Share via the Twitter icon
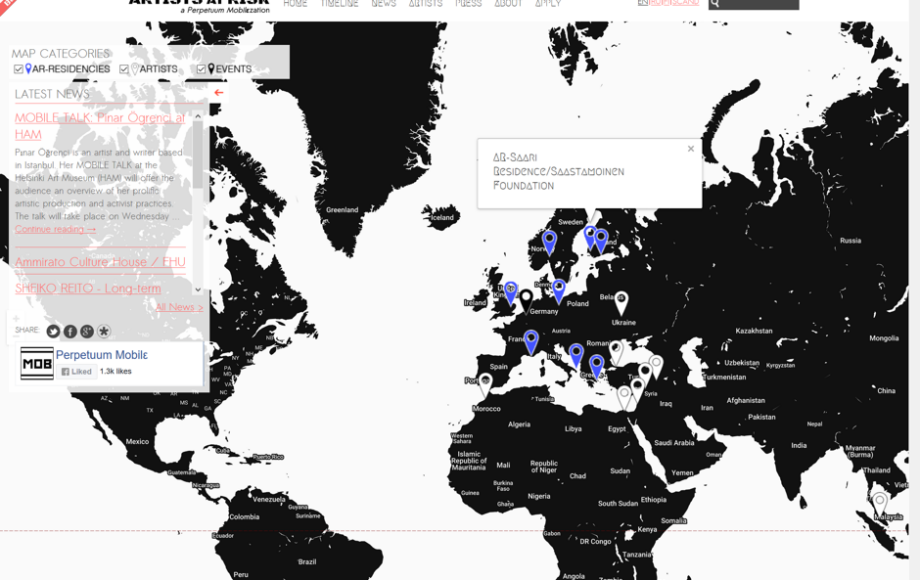Screen dimensions: 920x580 [x=53, y=331]
